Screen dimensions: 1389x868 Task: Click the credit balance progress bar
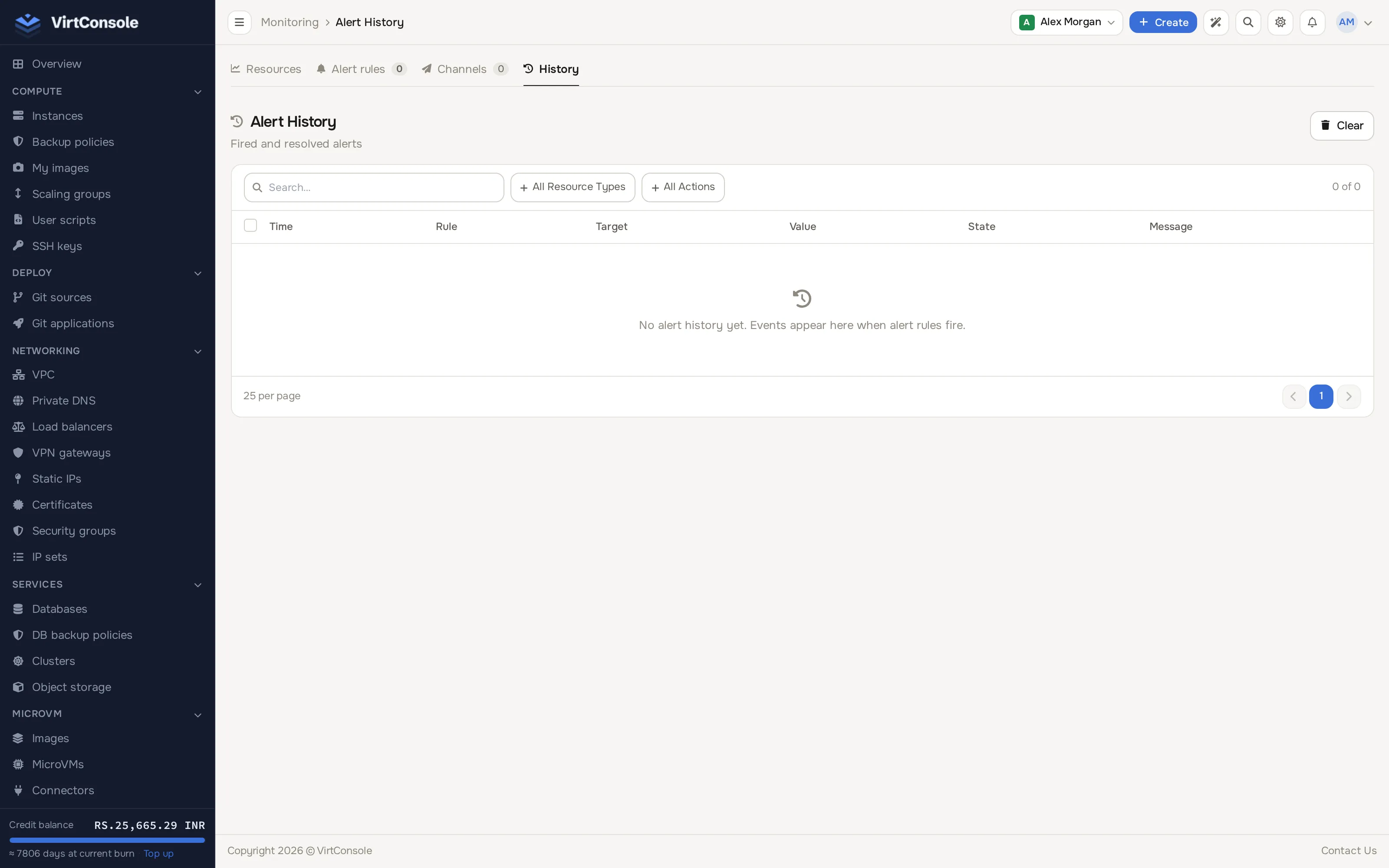[107, 840]
